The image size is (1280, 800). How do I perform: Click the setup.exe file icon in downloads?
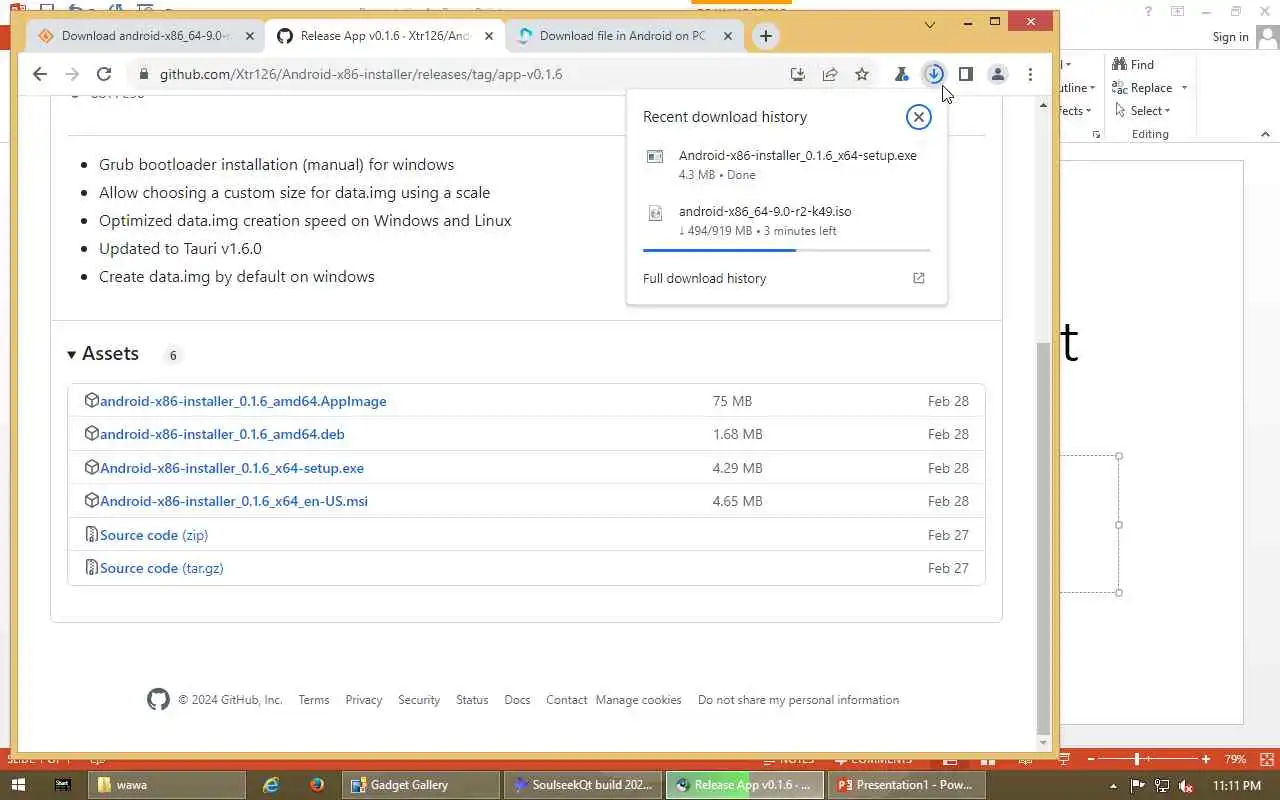pyautogui.click(x=655, y=156)
